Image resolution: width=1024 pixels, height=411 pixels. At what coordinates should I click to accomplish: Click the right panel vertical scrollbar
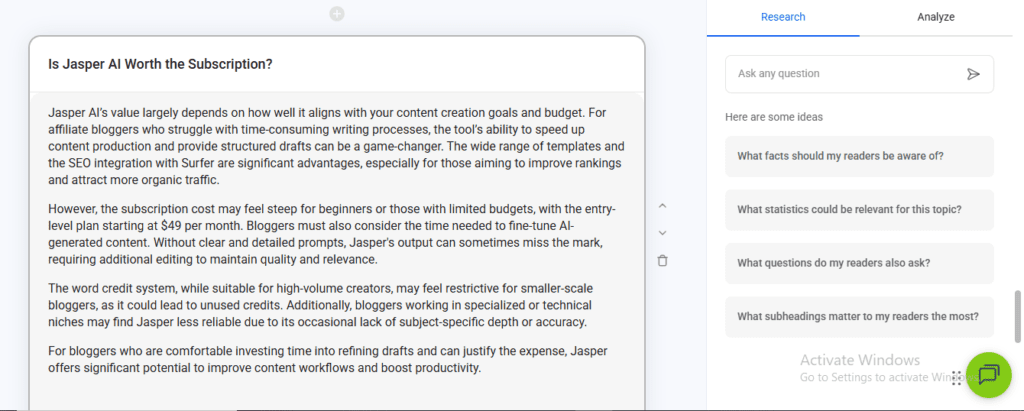(1017, 316)
